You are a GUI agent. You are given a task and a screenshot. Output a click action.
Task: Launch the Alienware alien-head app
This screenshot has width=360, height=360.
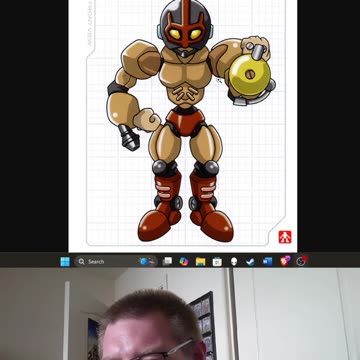[x=234, y=262]
